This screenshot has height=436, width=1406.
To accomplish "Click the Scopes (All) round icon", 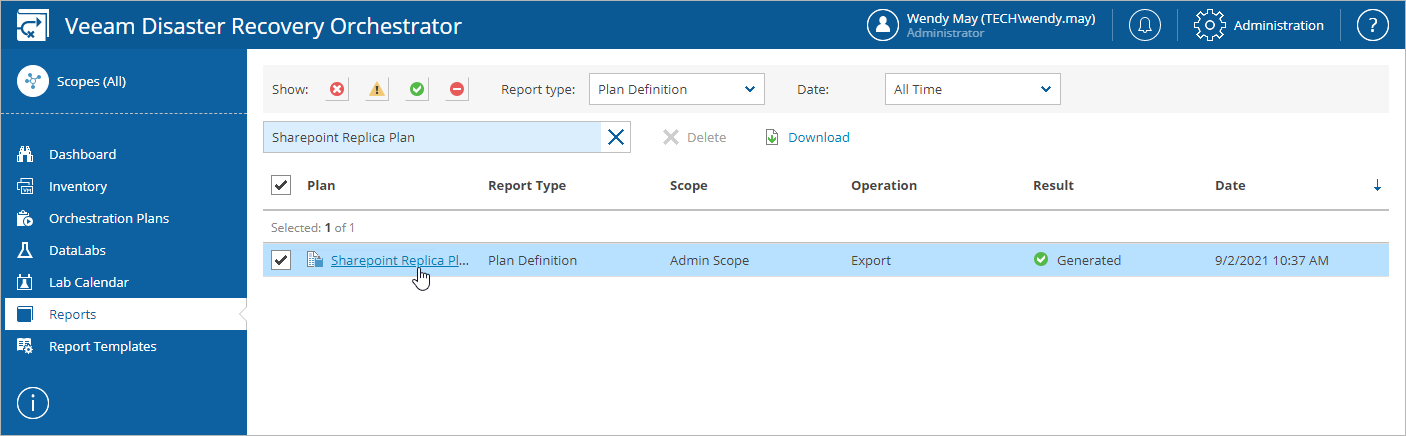I will click(x=33, y=82).
